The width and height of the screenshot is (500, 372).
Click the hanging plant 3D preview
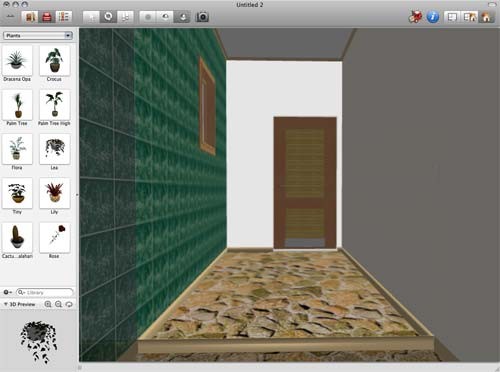click(x=39, y=342)
